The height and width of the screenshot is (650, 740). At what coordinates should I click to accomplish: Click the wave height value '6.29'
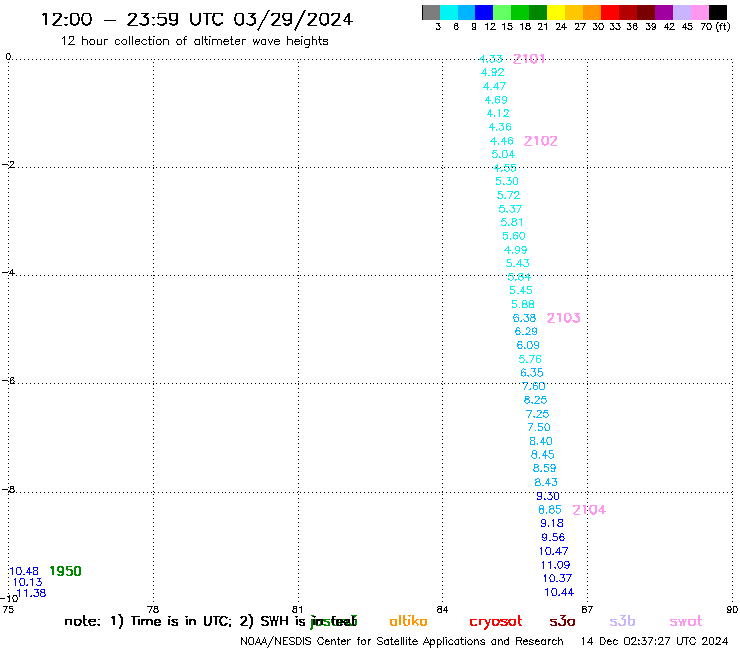[x=526, y=331]
